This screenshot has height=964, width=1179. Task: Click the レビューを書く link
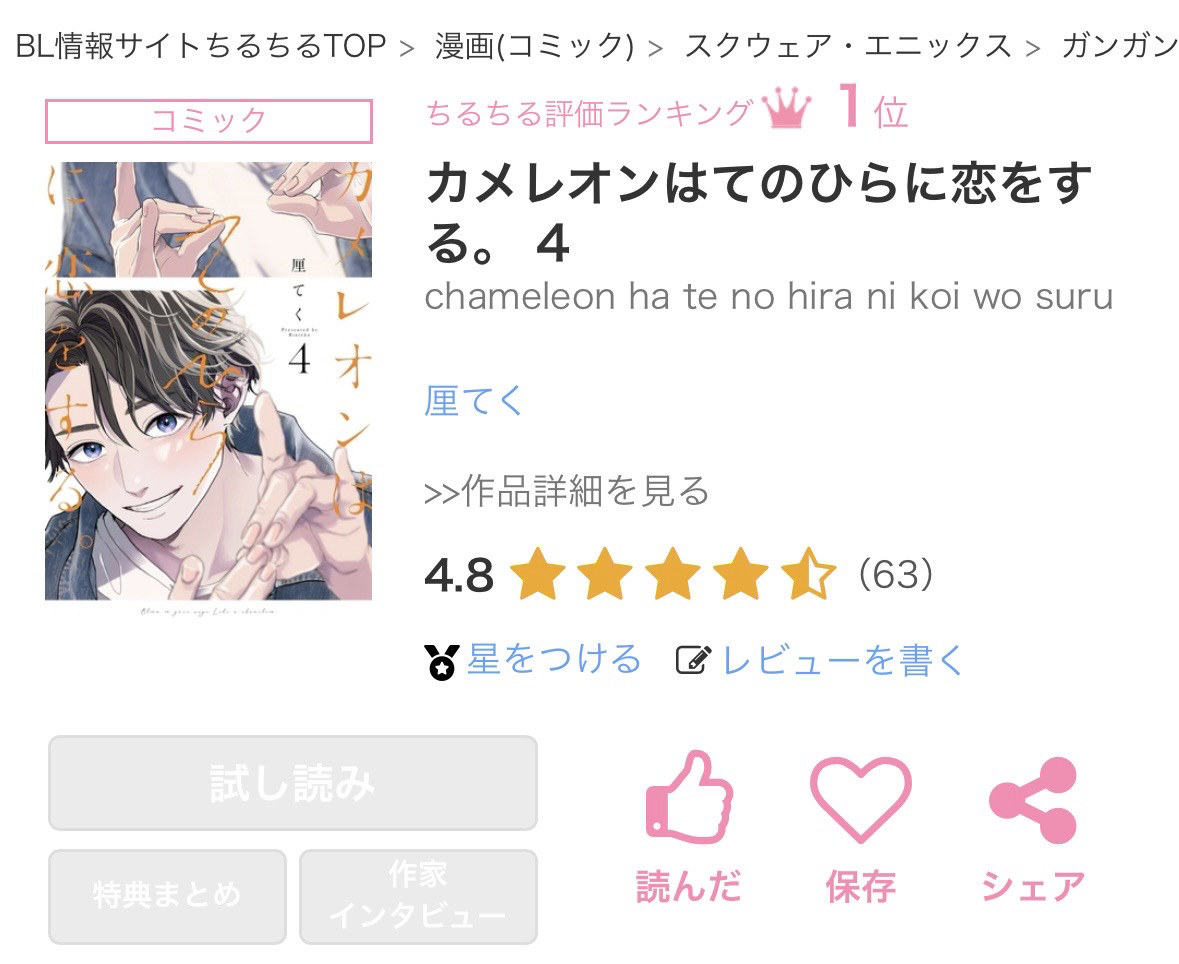842,660
